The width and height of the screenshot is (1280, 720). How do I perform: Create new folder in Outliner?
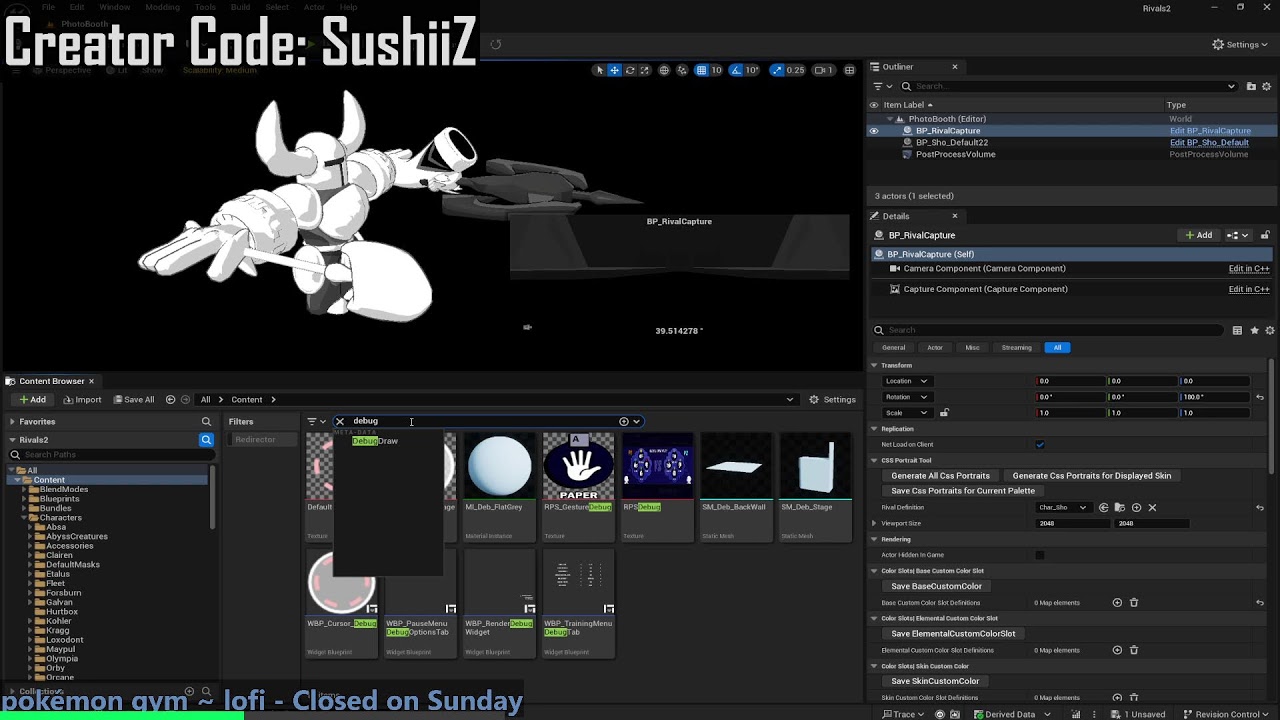(x=1251, y=86)
